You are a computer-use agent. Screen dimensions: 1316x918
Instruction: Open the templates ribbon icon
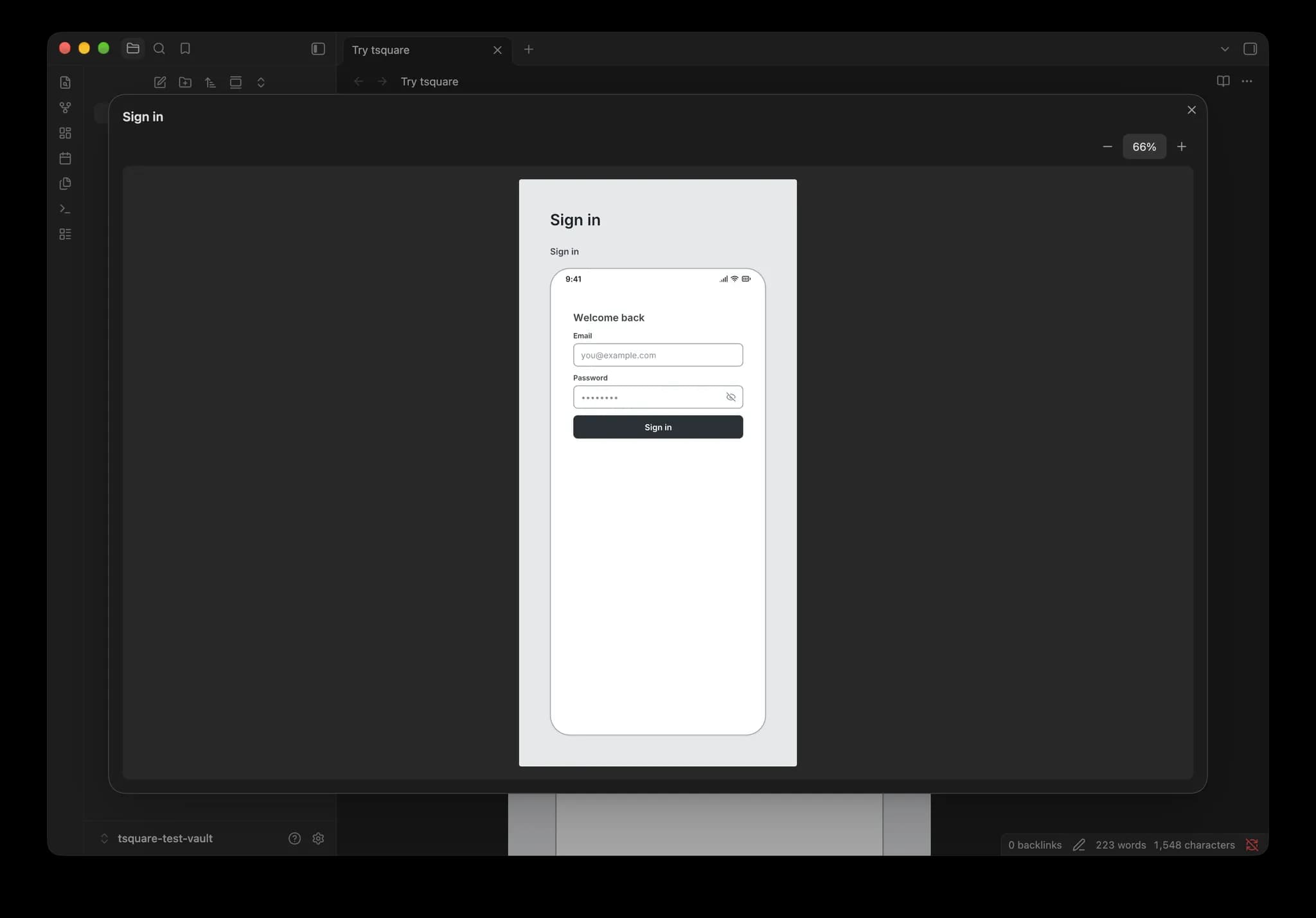[x=65, y=183]
